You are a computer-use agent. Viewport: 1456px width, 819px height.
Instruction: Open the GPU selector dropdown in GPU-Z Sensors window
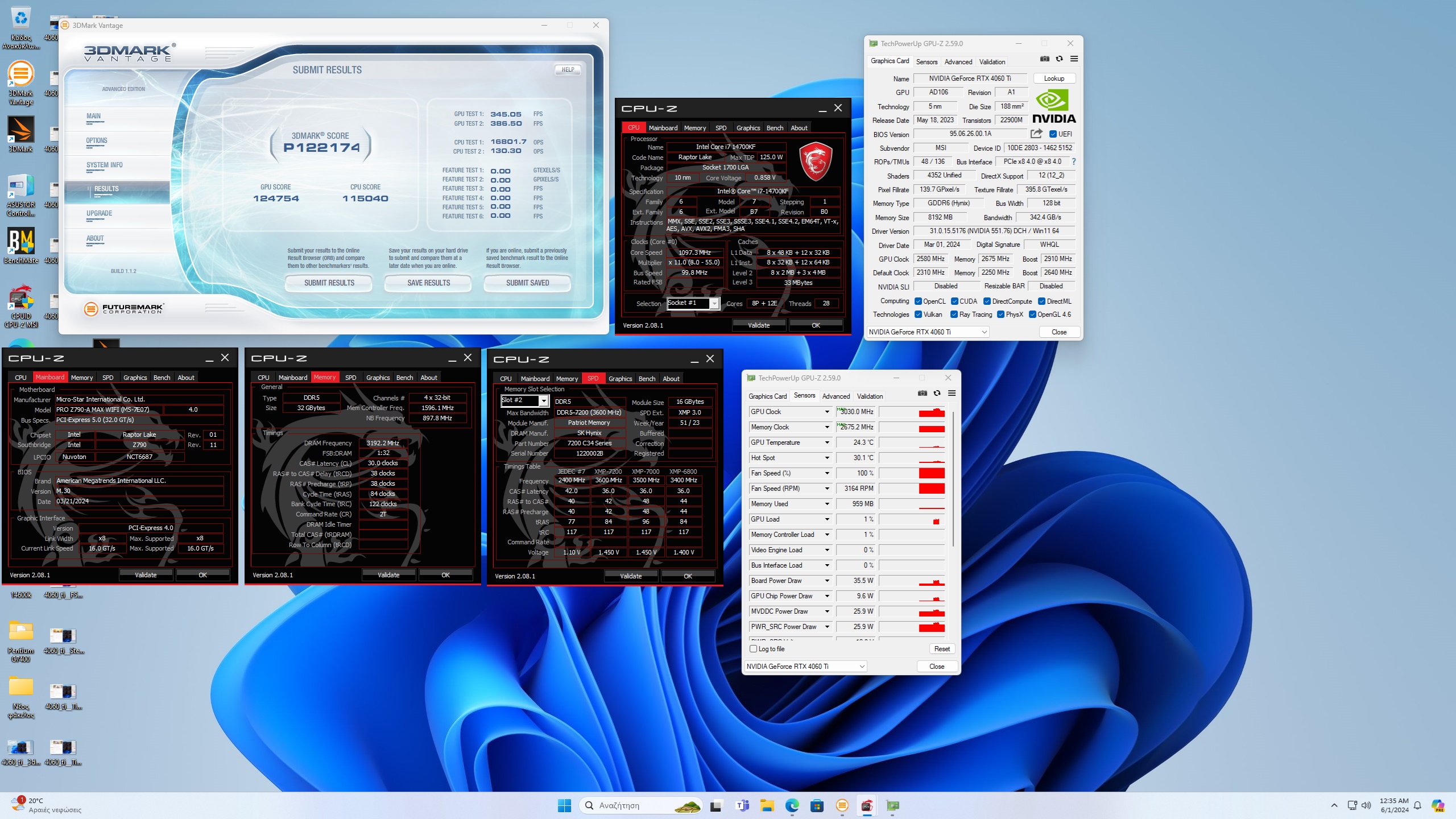[x=805, y=667]
